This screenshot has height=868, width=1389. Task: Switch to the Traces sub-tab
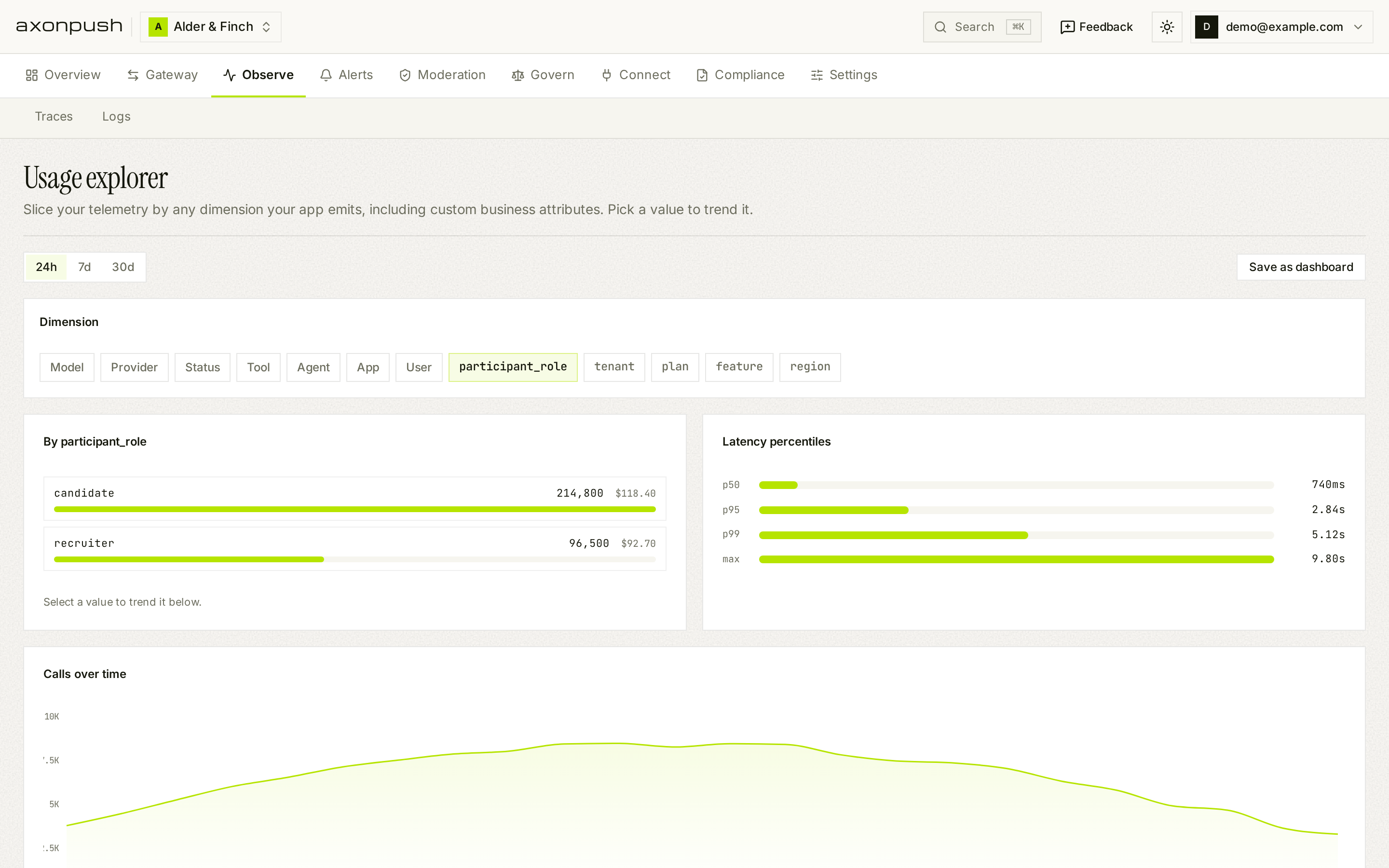[54, 117]
